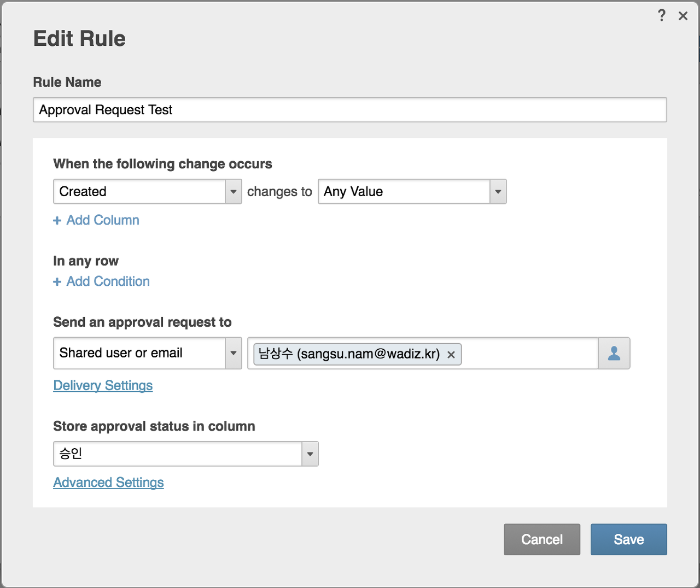
Task: Click the arrow beside the 승인 field
Action: click(x=310, y=454)
